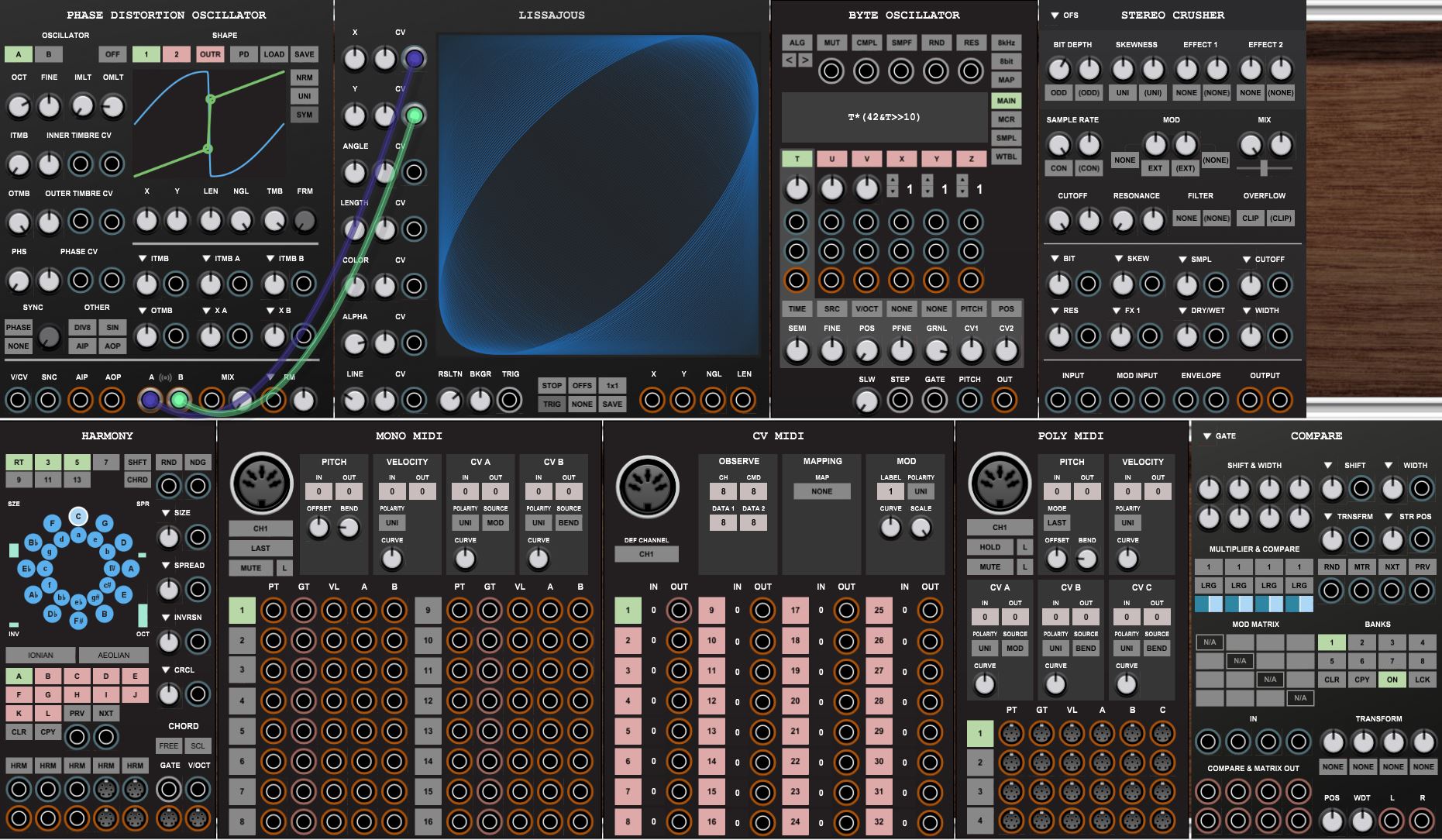Switch to the PITCH tab in Byte Oscillator
Image resolution: width=1442 pixels, height=840 pixels.
[972, 308]
